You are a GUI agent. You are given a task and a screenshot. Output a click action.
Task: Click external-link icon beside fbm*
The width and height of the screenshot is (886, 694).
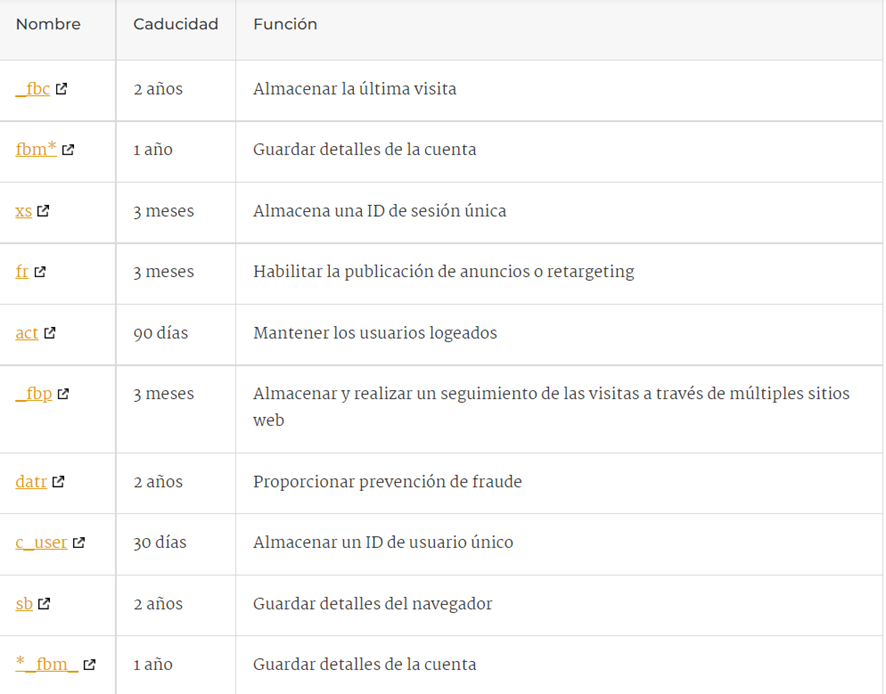tap(68, 150)
